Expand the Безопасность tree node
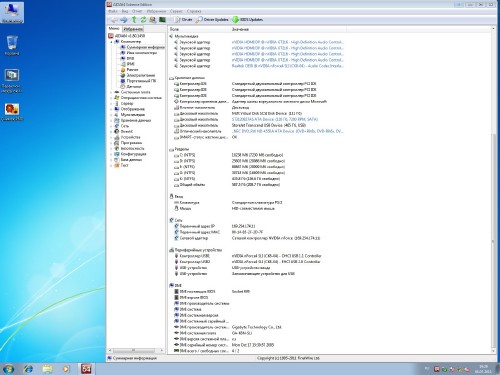500x375 pixels. 111,149
